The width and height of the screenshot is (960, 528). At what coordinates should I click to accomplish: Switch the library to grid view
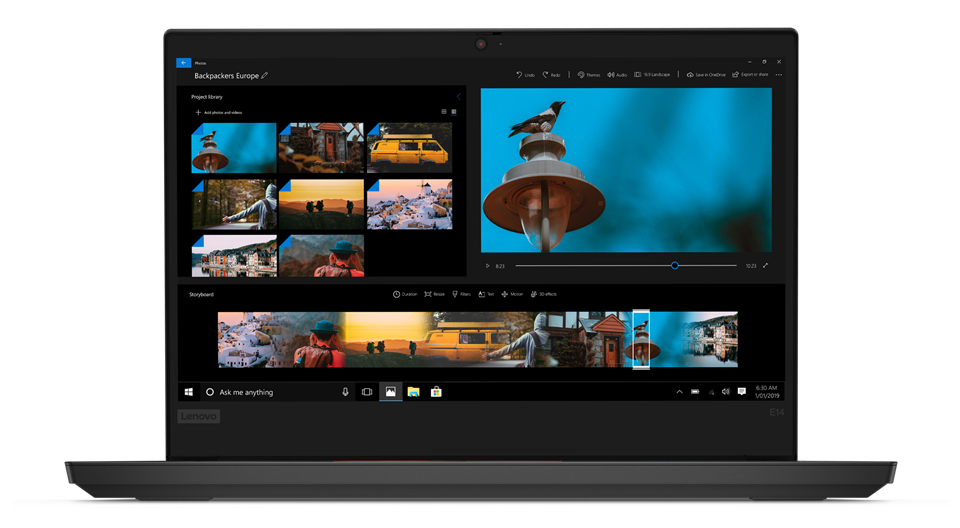pyautogui.click(x=454, y=111)
